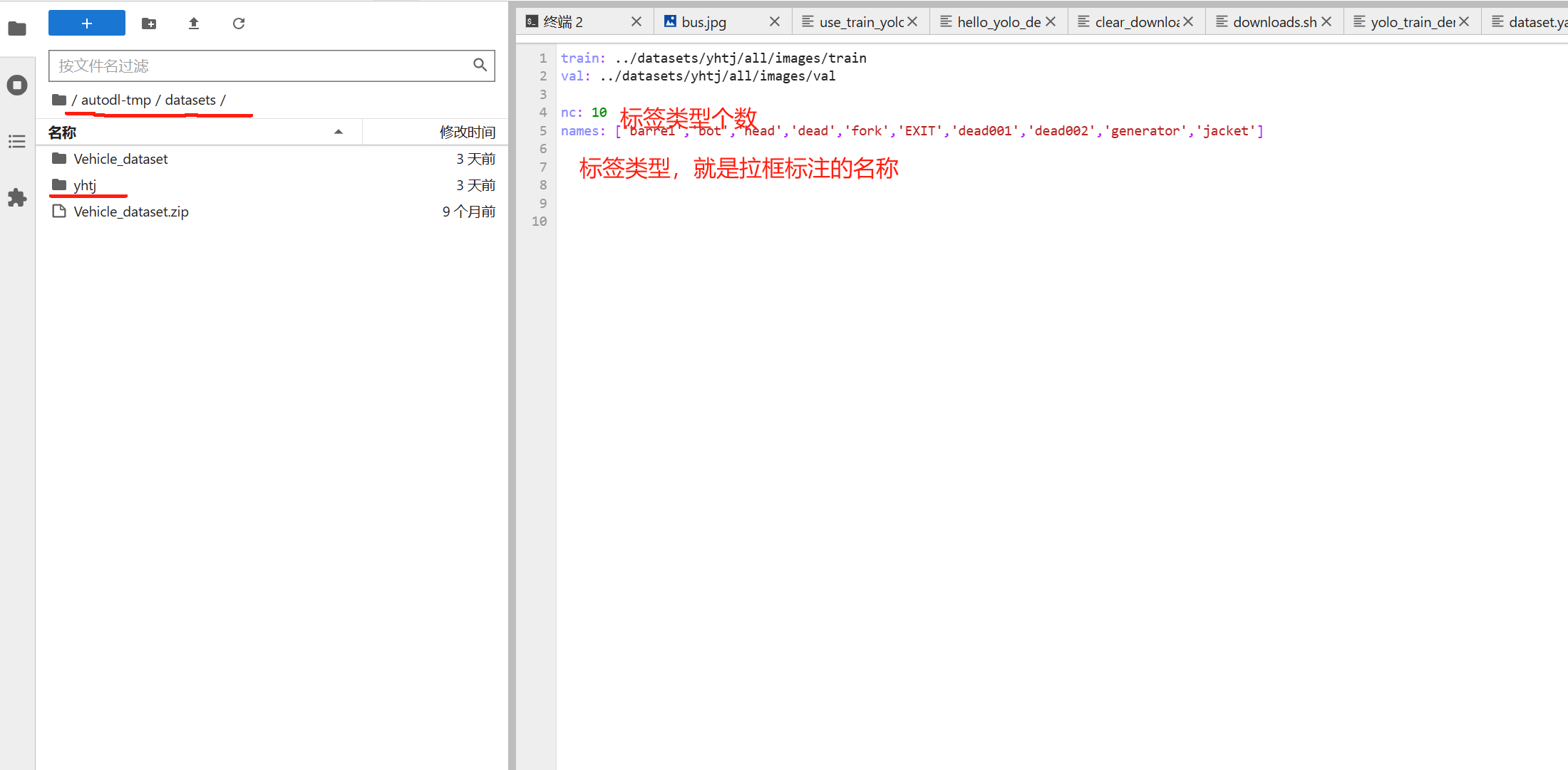The image size is (1568, 770).
Task: Select the Vehicle_dataset.zip file
Action: pos(272,212)
